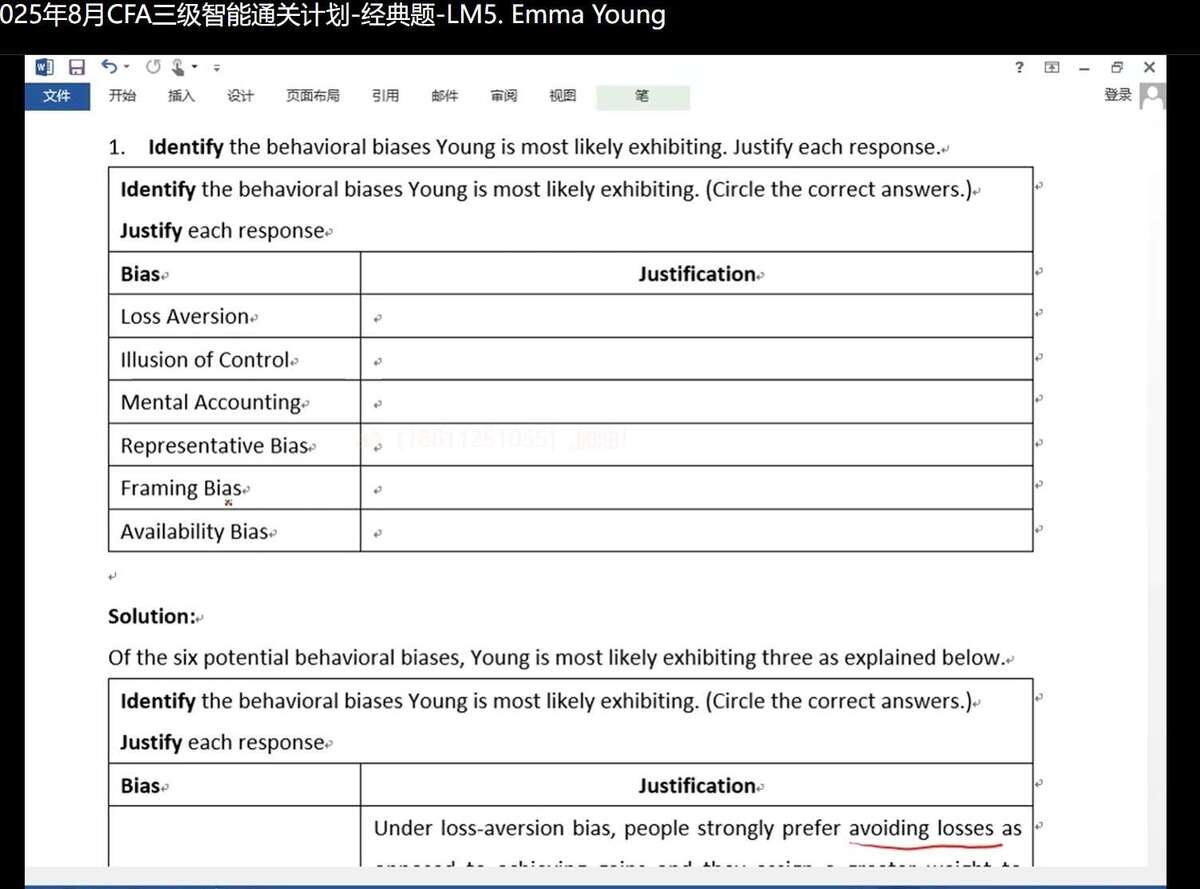Open the 文件 (File) tab
The width and height of the screenshot is (1200, 889).
click(57, 96)
